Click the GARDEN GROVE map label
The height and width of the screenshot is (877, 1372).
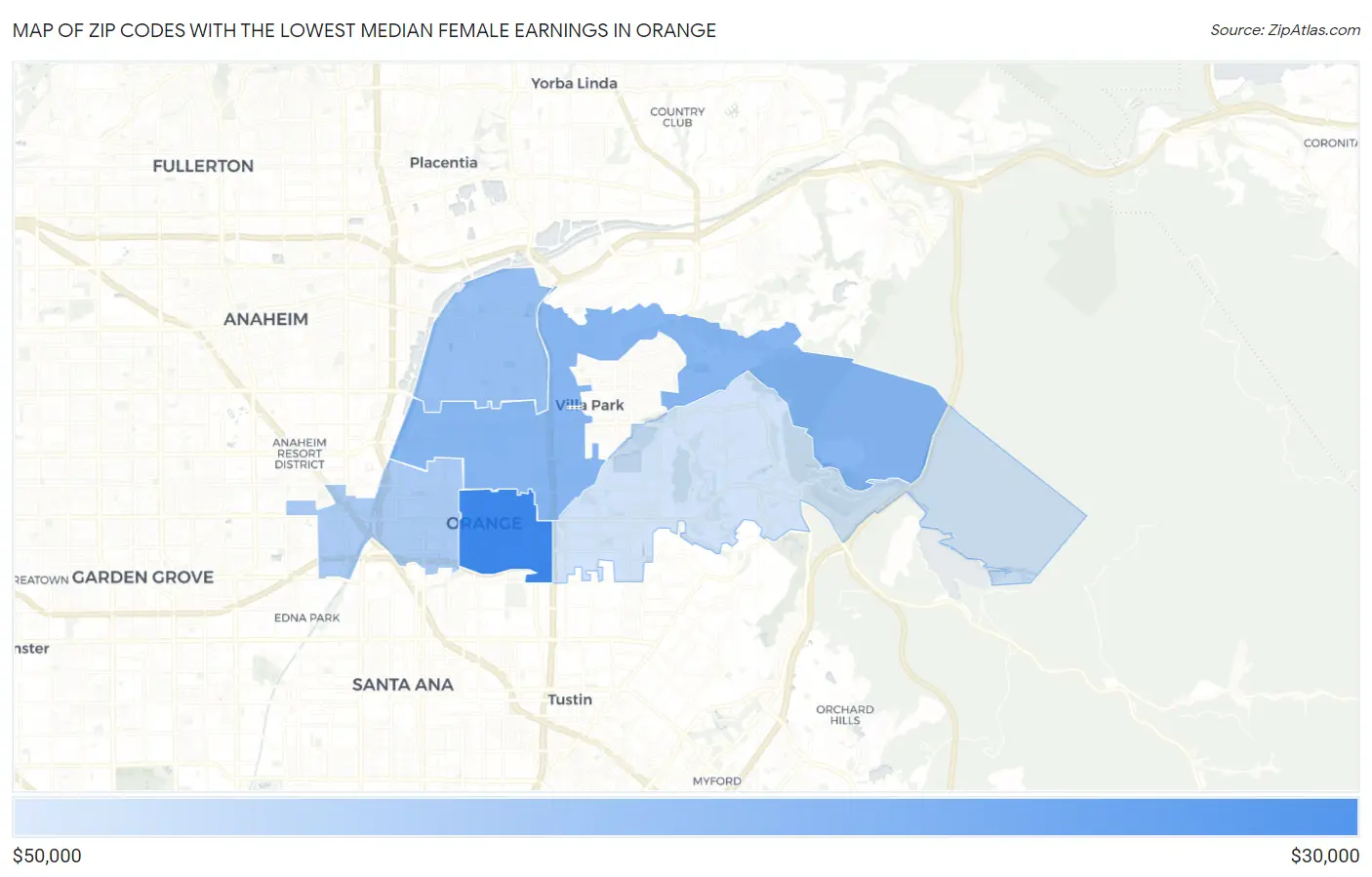click(x=142, y=577)
